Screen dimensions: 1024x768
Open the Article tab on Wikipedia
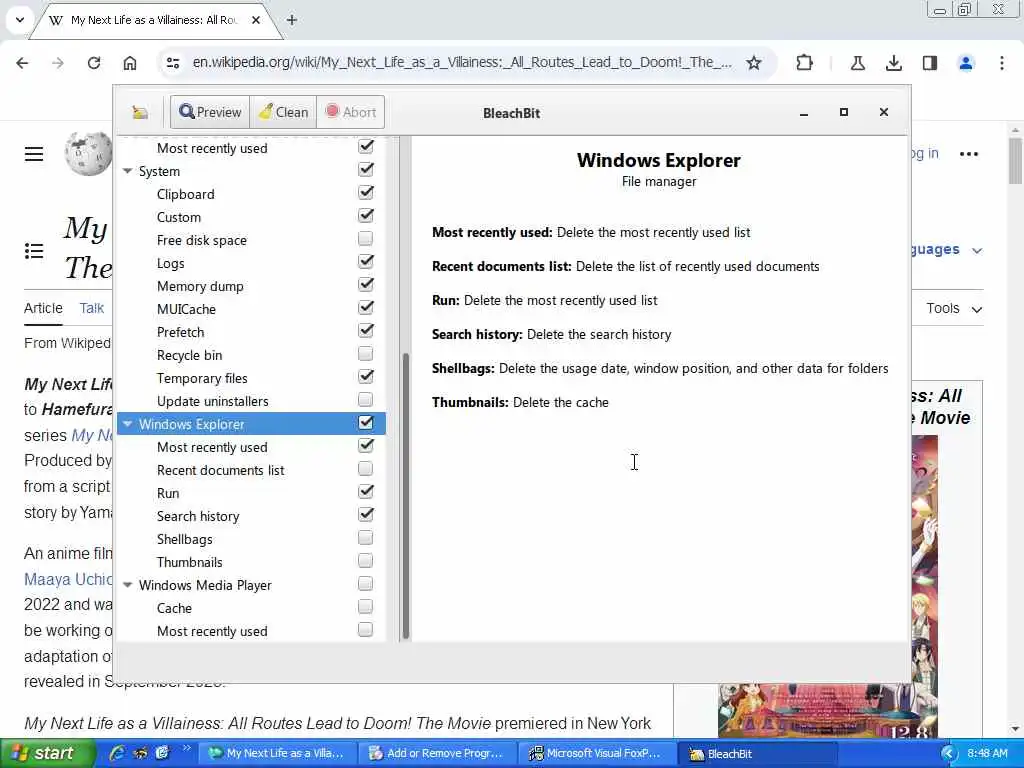43,308
